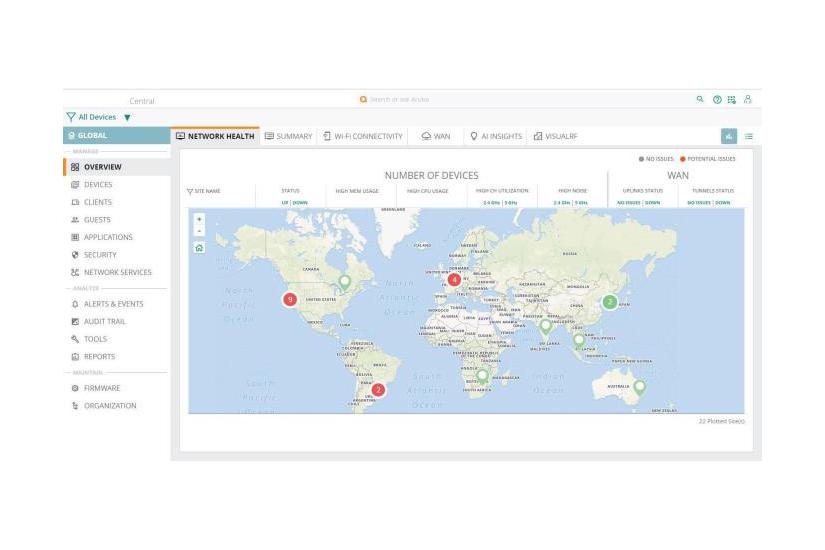Screen dimensions: 825x550
Task: Open Alerts & Events in sidebar
Action: 113,304
